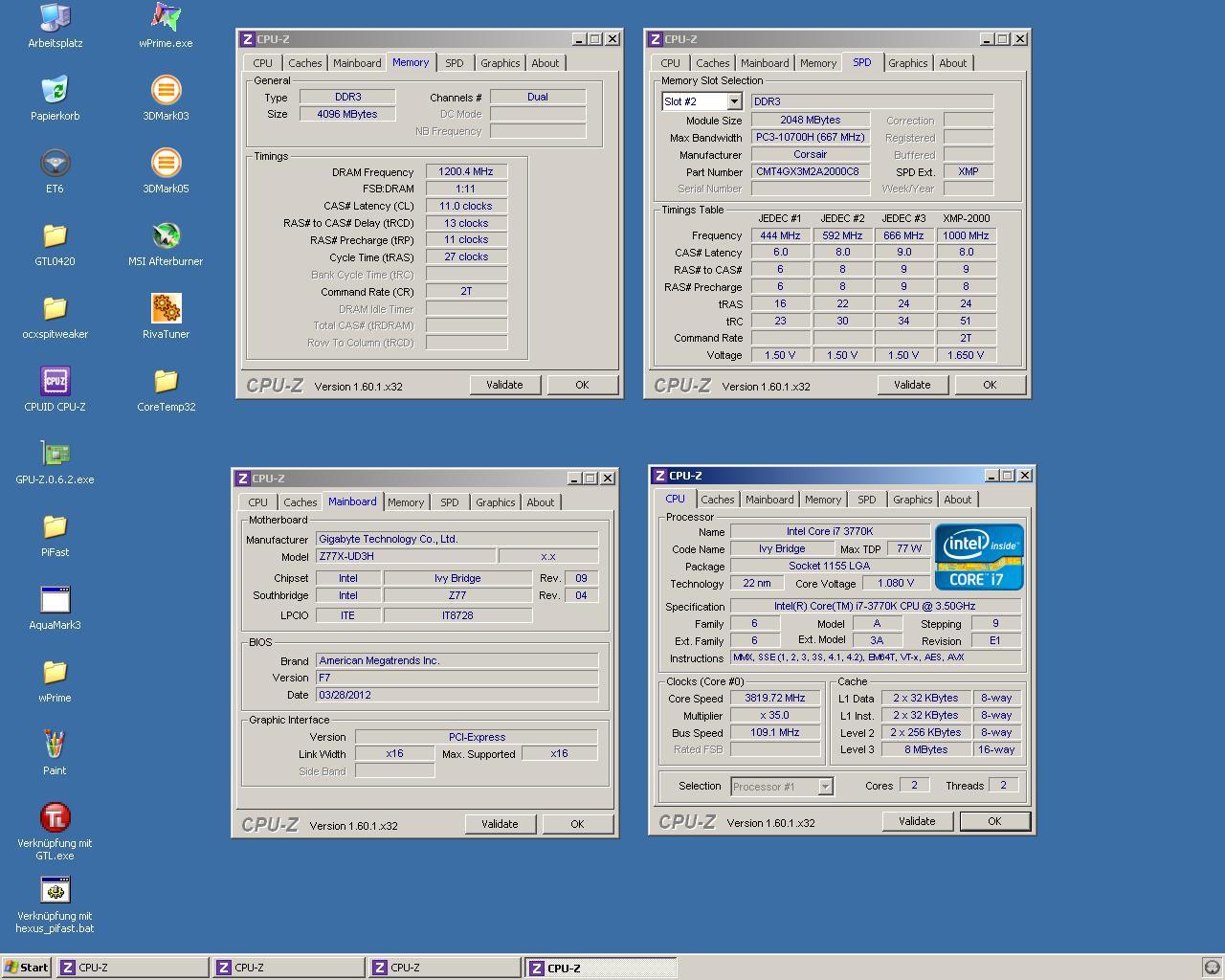This screenshot has width=1225, height=980.
Task: Click the mainboard Model Z77X-UD3H field
Action: pos(406,556)
